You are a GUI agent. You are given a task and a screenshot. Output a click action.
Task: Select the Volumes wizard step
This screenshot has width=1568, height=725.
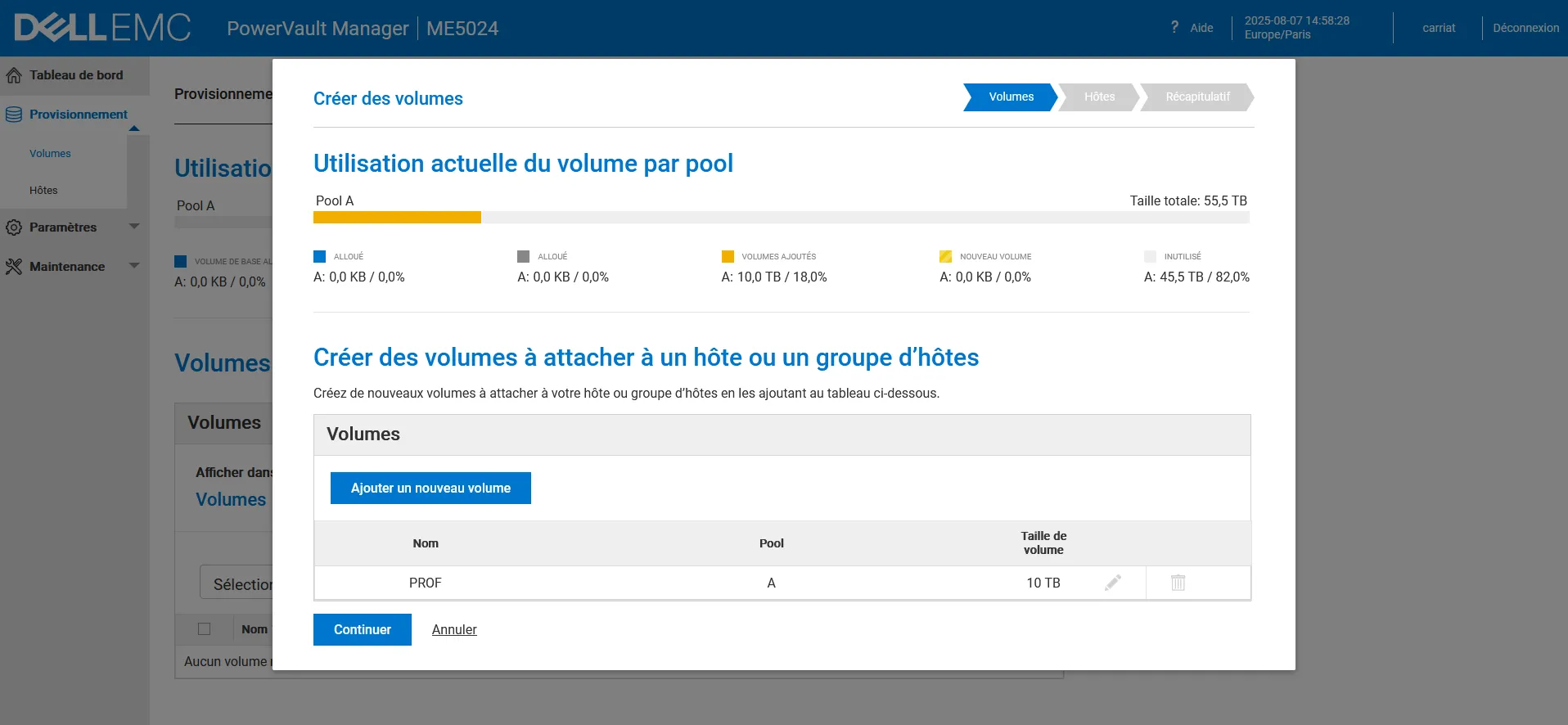(x=1011, y=97)
